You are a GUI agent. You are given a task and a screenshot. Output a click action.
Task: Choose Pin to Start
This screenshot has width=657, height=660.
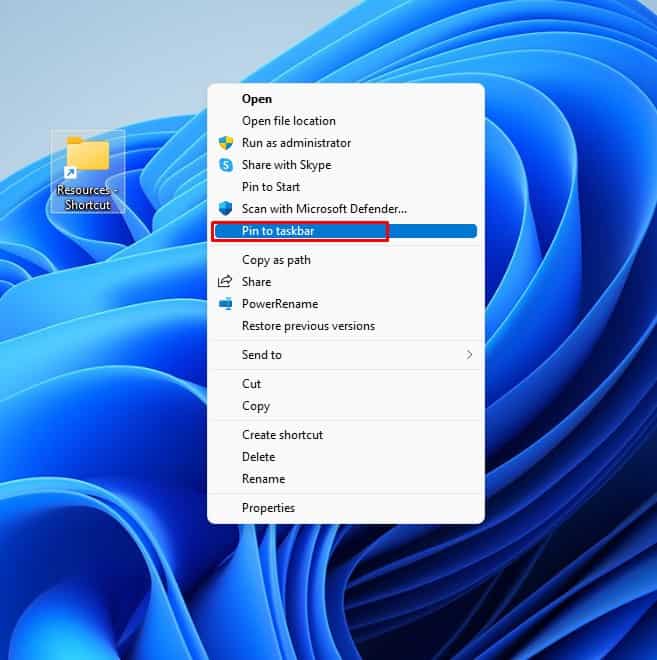[346, 187]
